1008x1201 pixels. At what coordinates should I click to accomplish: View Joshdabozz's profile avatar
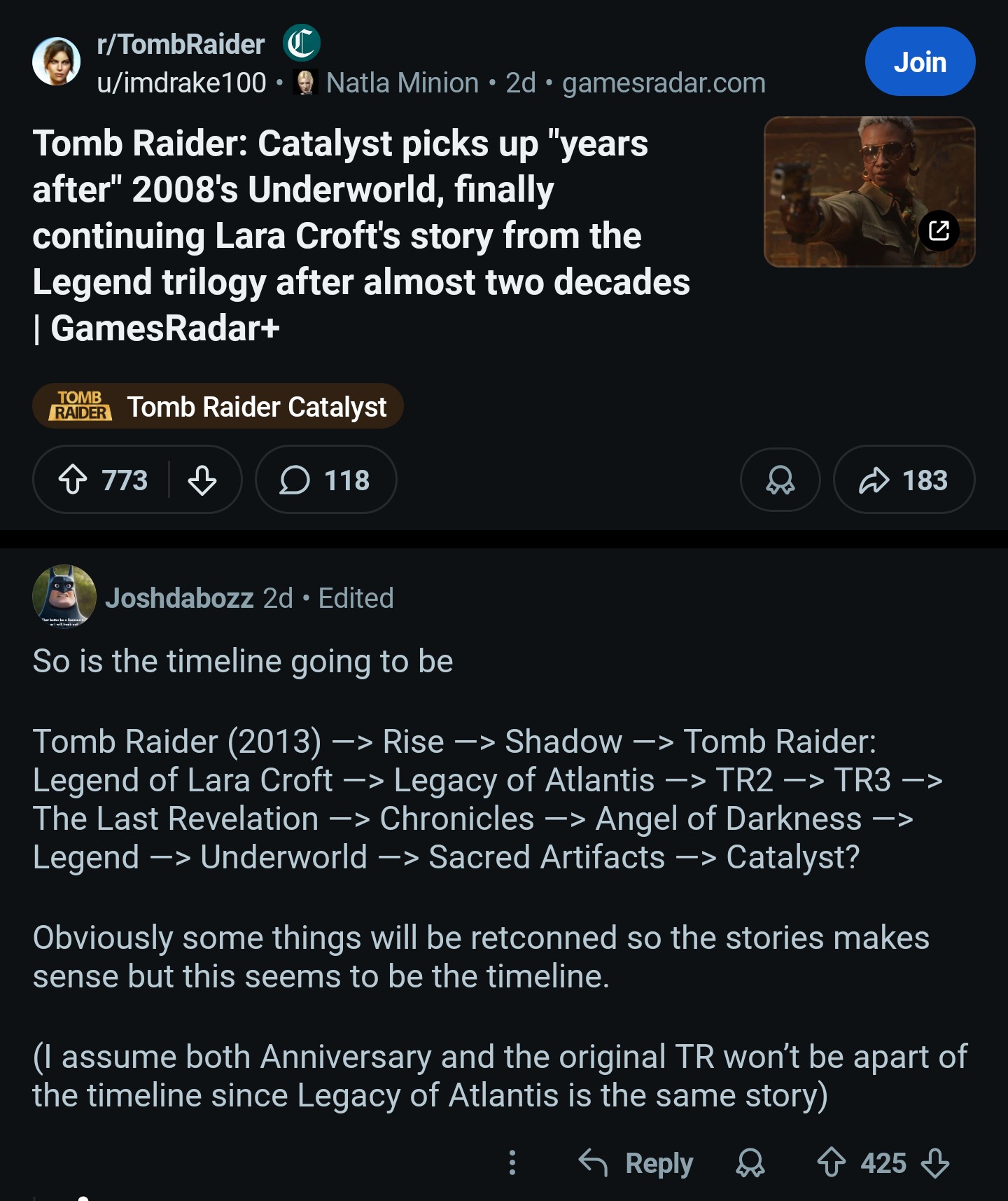[x=64, y=597]
